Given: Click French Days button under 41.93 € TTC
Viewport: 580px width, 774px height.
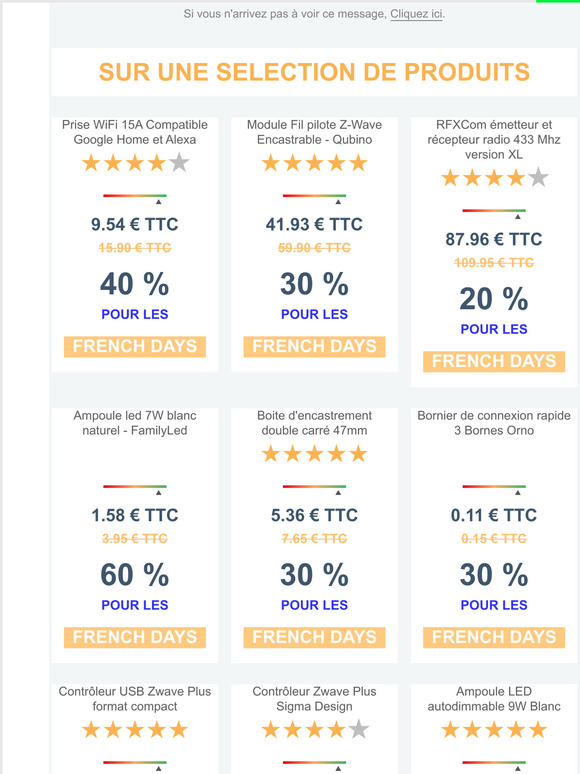Looking at the screenshot, I should click(314, 346).
